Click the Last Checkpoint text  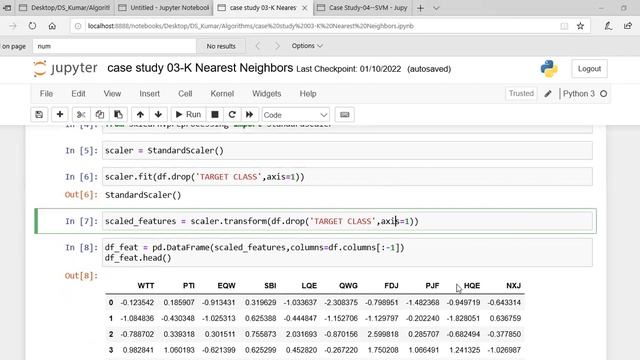[349, 69]
